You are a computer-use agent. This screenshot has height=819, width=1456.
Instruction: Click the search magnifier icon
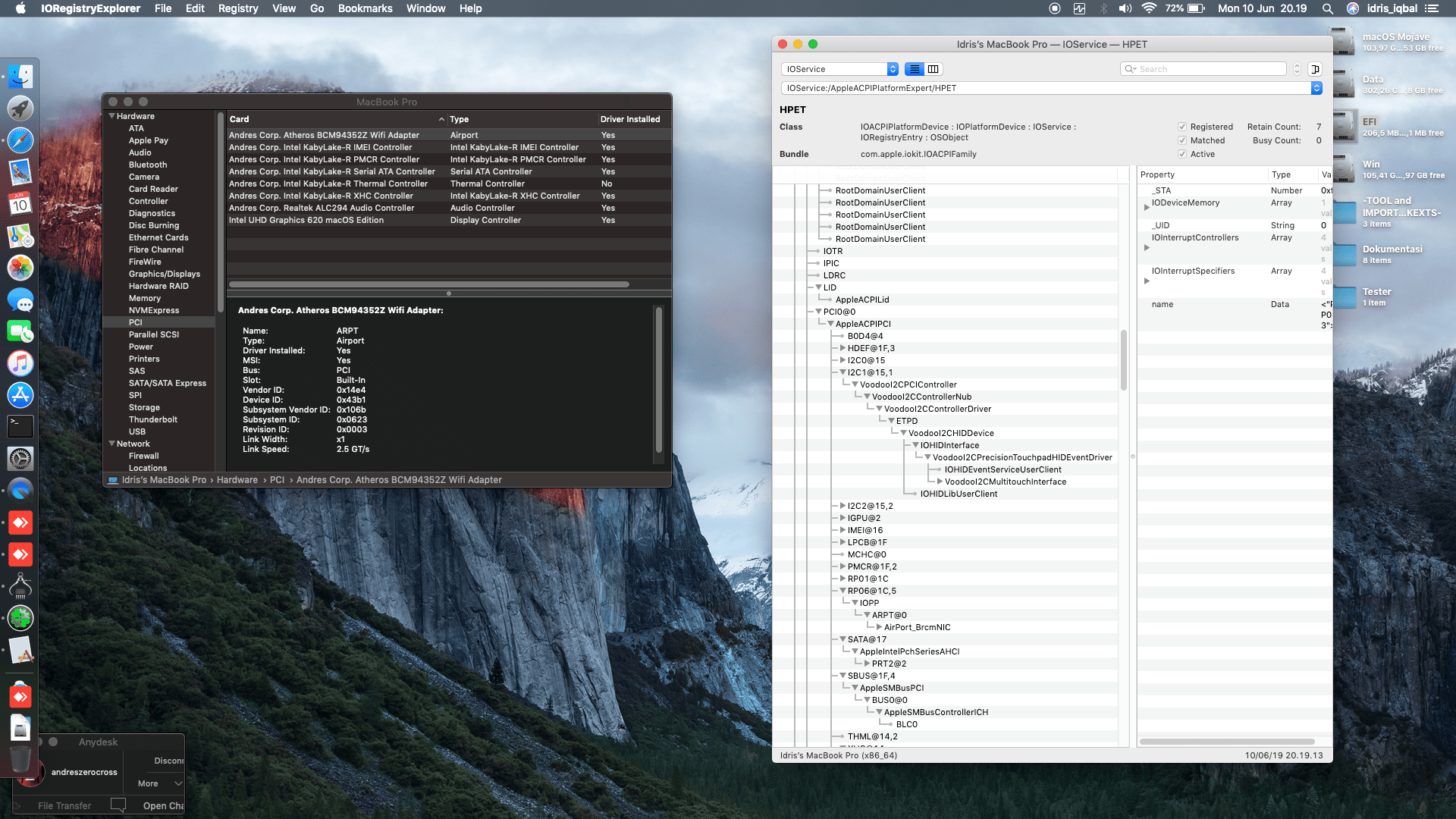(x=1130, y=69)
